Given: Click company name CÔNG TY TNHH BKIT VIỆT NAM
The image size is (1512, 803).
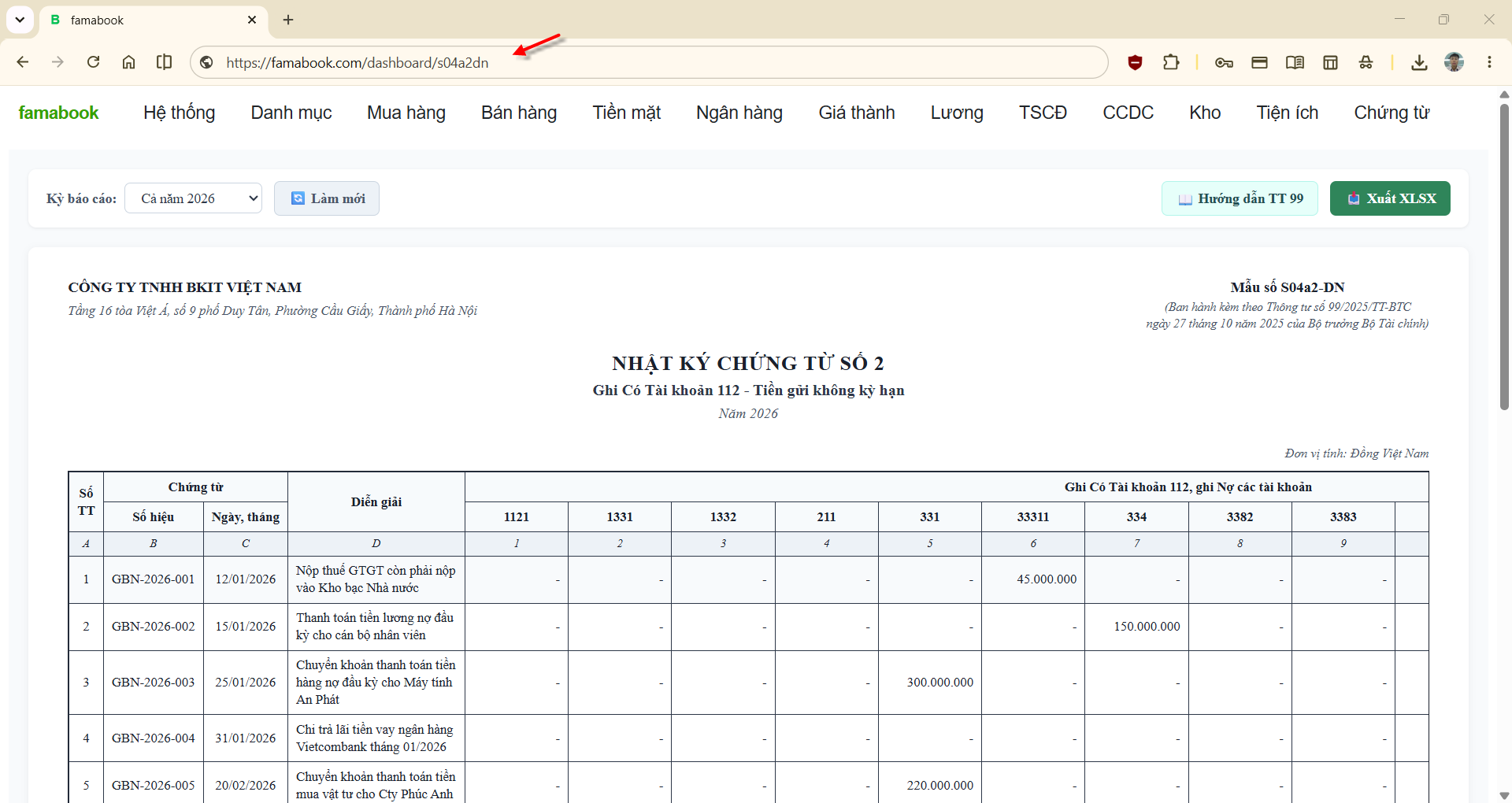Looking at the screenshot, I should coord(185,287).
